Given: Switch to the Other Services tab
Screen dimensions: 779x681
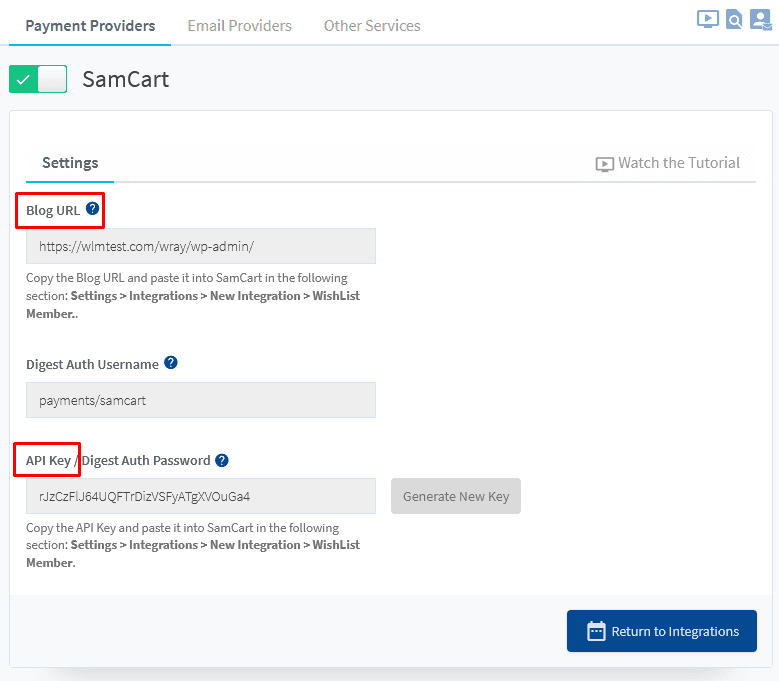Looking at the screenshot, I should (372, 26).
